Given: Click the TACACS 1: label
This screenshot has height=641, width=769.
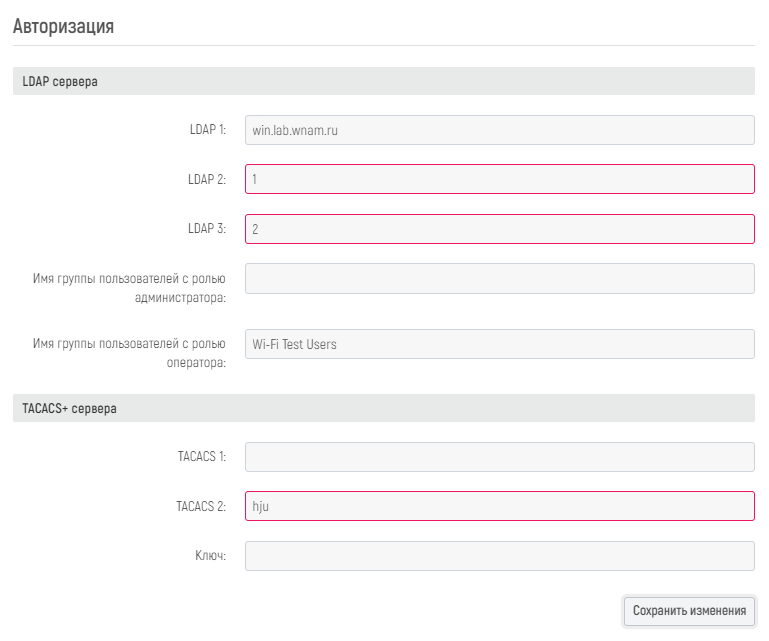Looking at the screenshot, I should point(201,457).
